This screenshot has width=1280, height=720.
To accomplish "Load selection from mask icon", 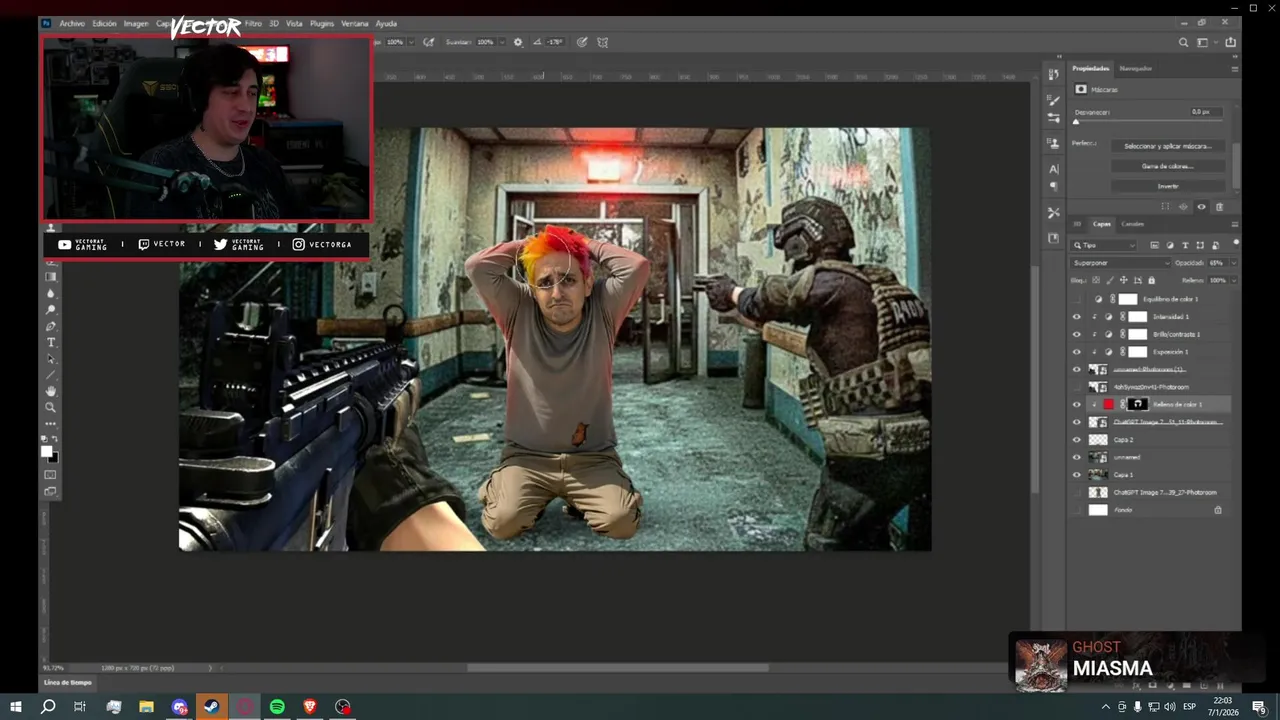I will (1165, 207).
